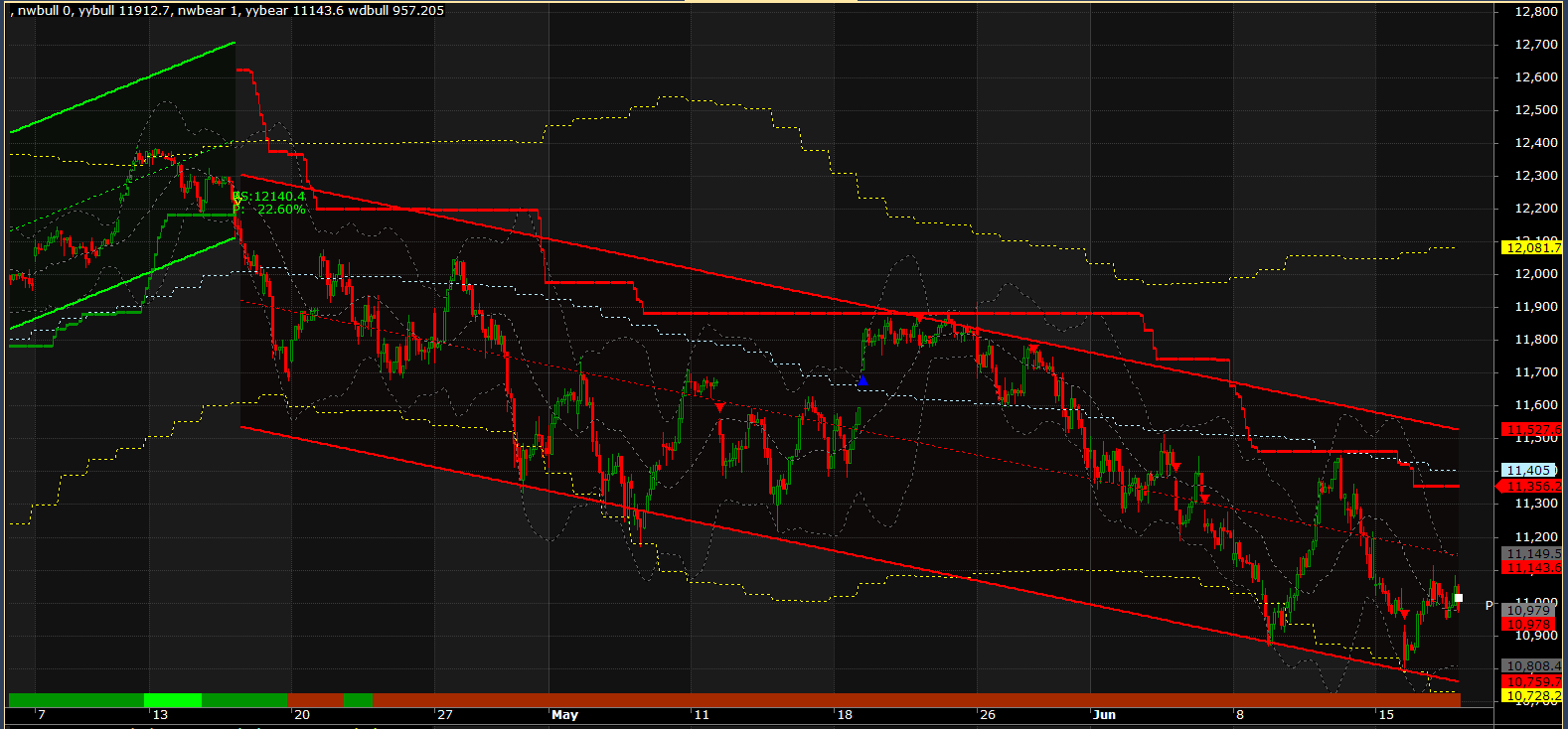Click the red 11,143.6 price label

[x=1531, y=567]
